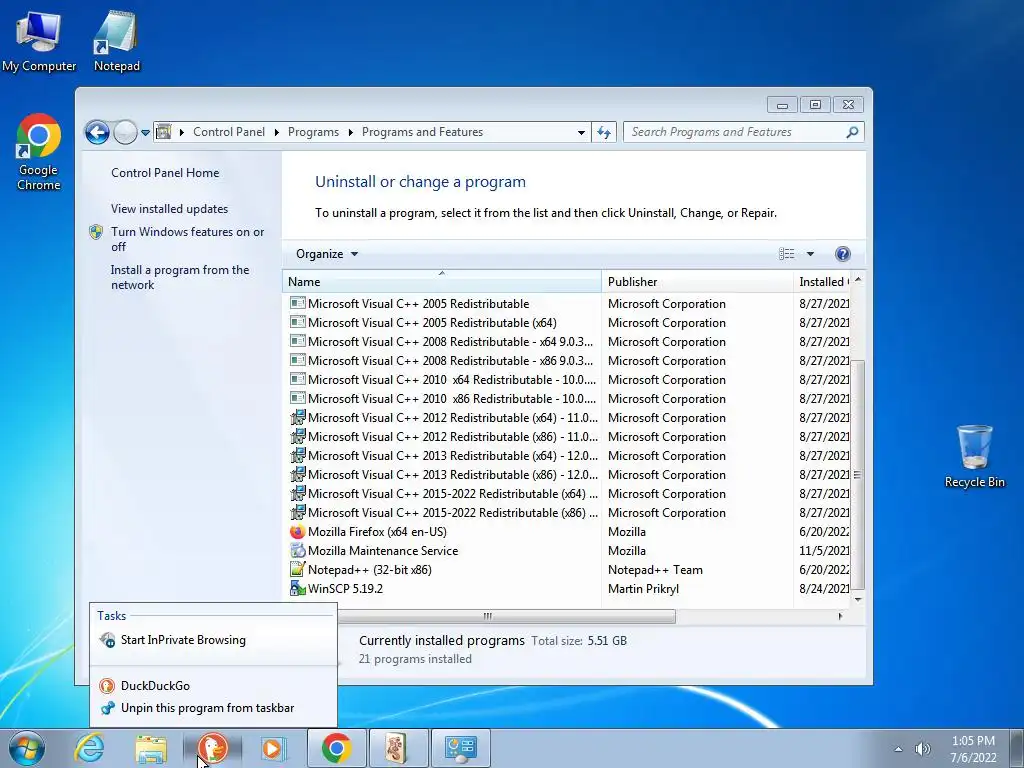
Task: Click the vertical scrollbar up arrow
Action: (858, 280)
